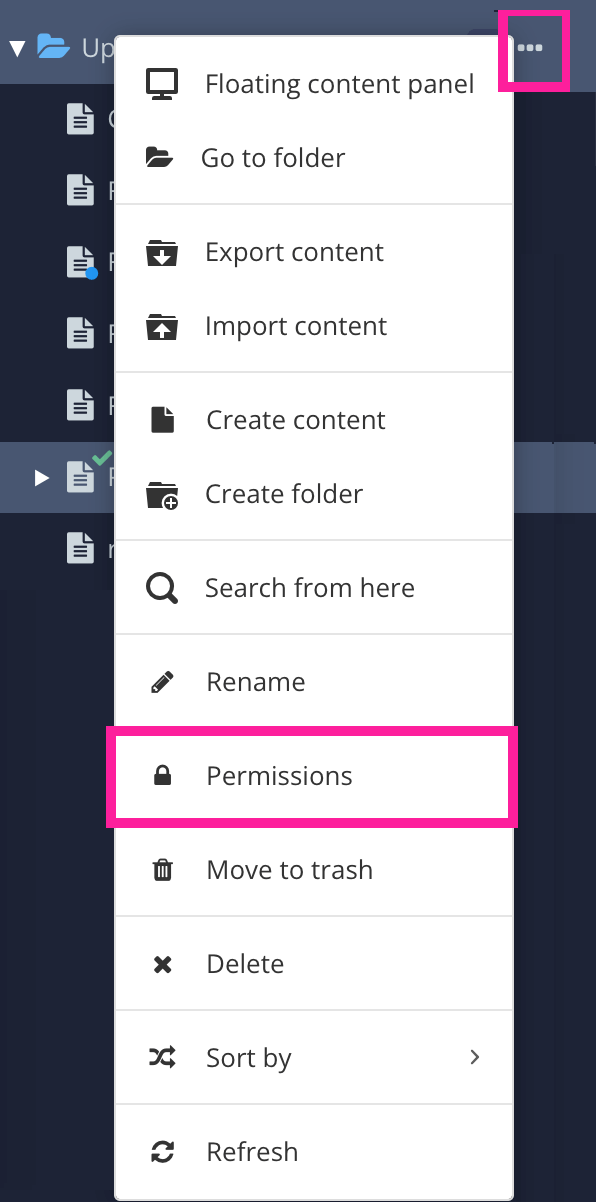Click the Export content archive icon

[160, 251]
